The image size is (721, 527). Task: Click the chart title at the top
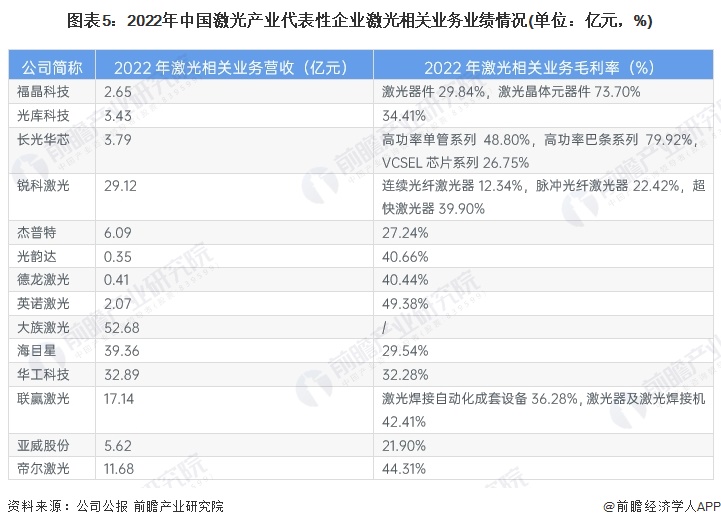(360, 20)
